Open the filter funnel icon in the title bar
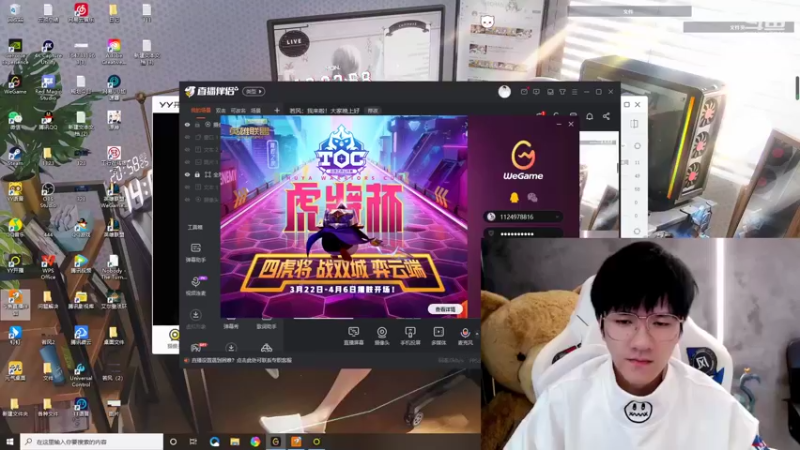The width and height of the screenshot is (800, 450). tap(562, 92)
